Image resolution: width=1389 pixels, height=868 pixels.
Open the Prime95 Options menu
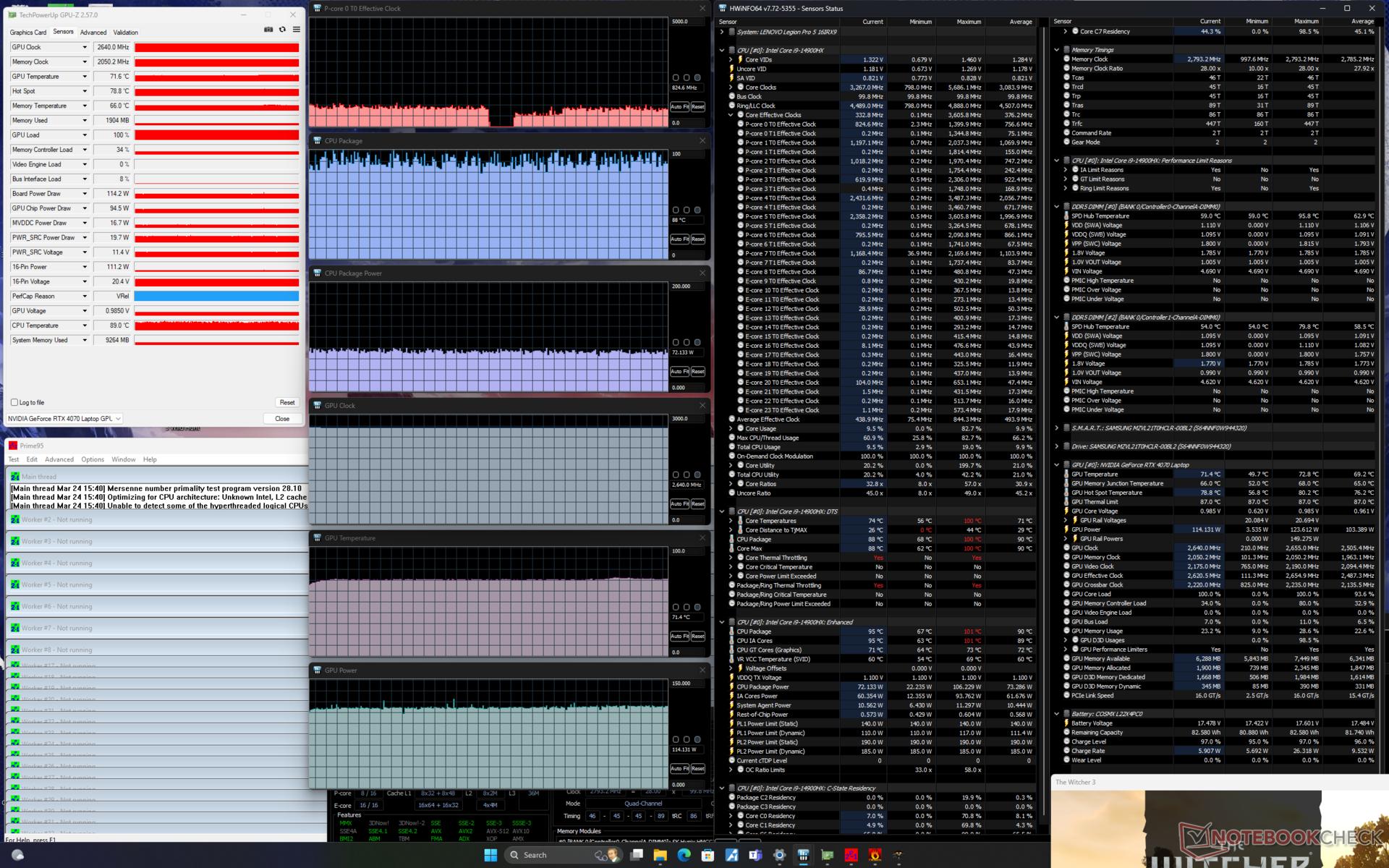[92, 459]
